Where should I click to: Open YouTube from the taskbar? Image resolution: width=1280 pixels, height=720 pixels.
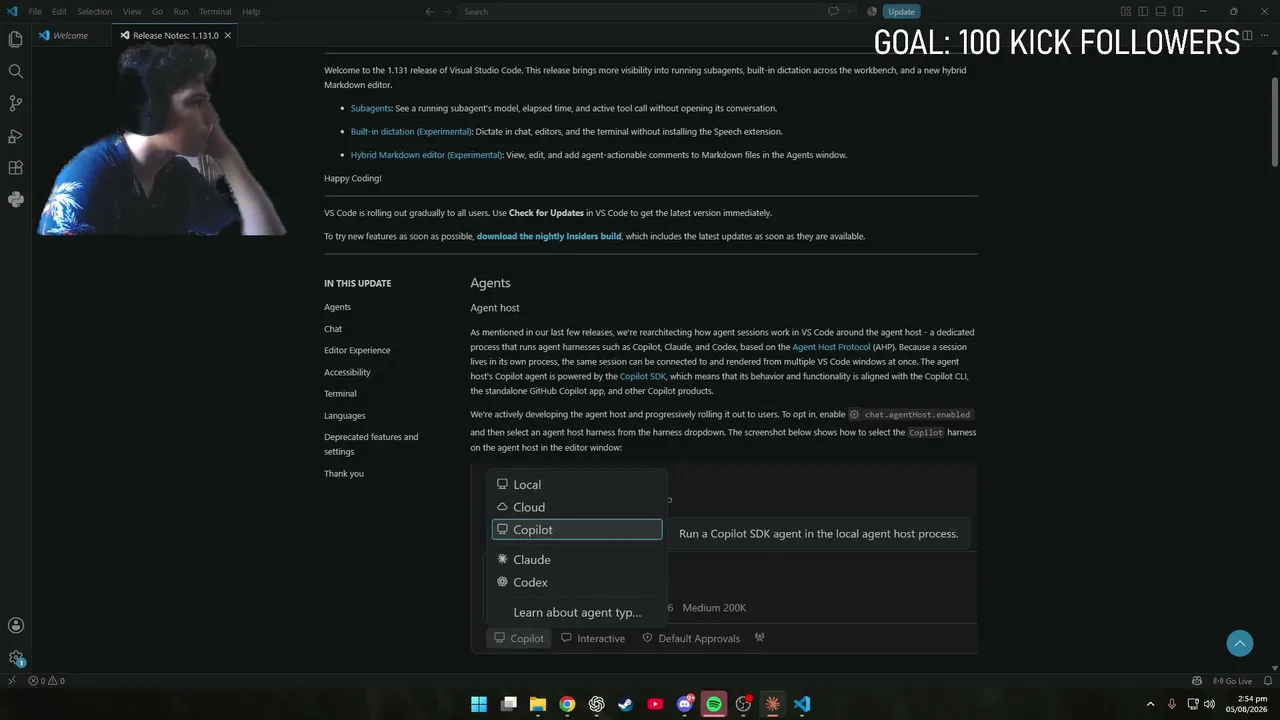point(655,704)
